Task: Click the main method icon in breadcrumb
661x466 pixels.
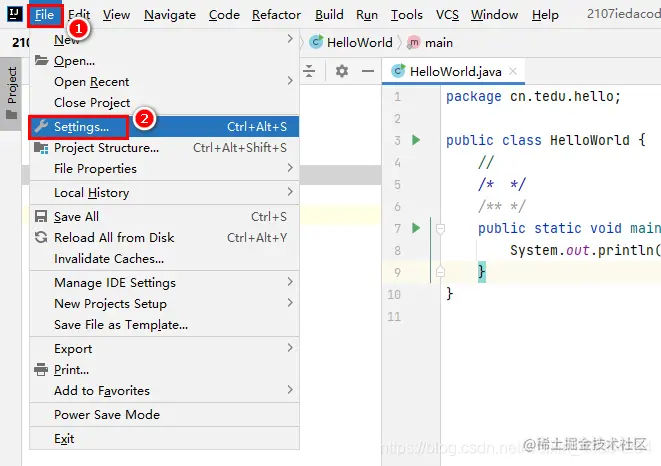Action: coord(414,42)
